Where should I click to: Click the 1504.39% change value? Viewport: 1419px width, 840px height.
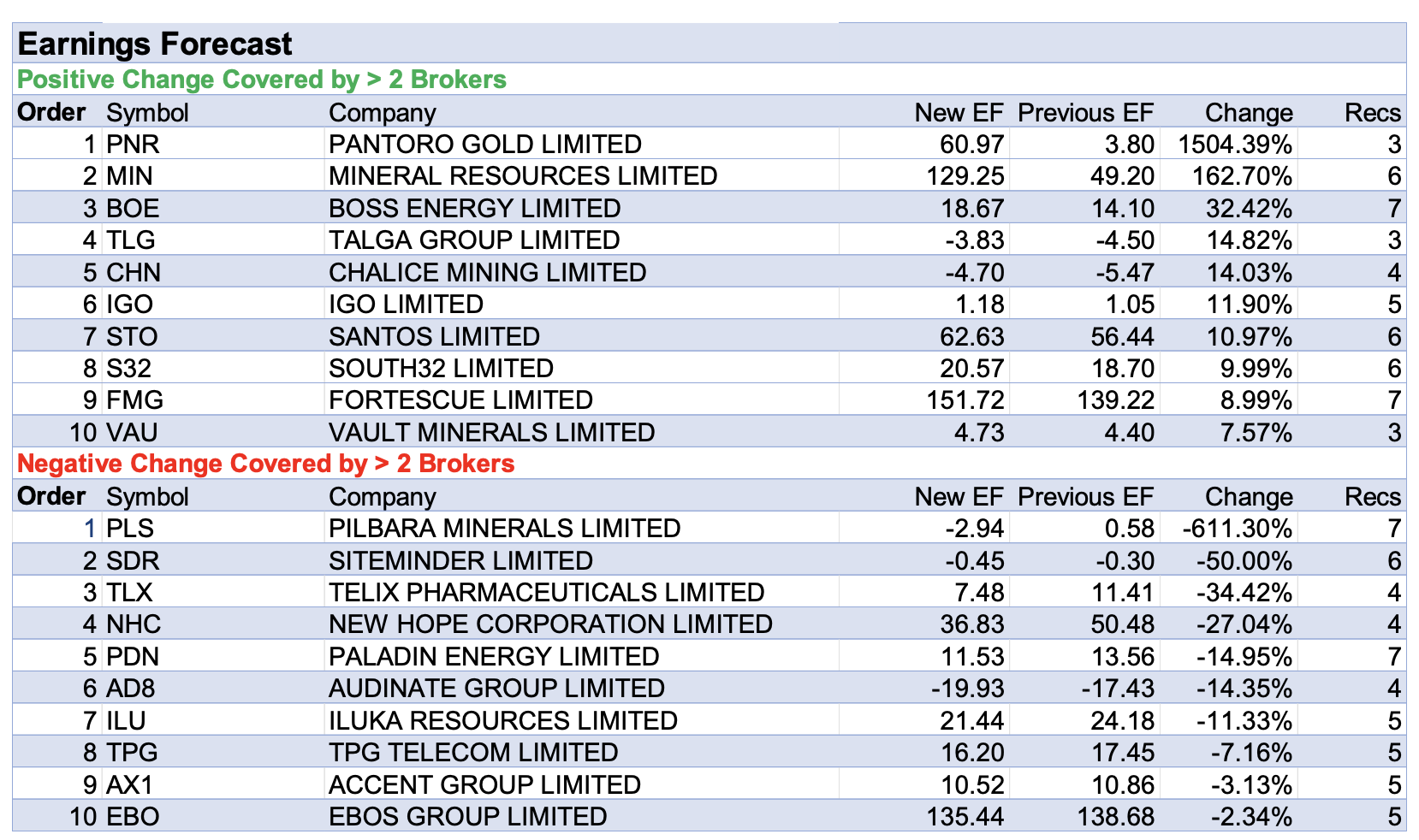pos(1234,144)
